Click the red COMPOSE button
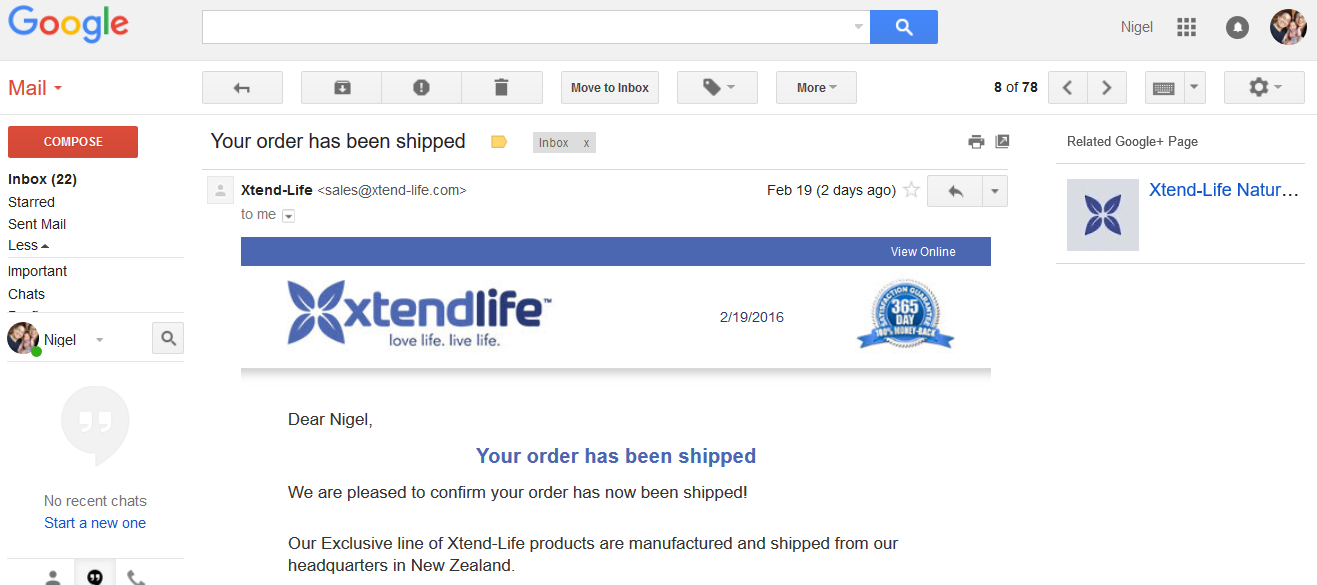1317x585 pixels. pyautogui.click(x=73, y=142)
